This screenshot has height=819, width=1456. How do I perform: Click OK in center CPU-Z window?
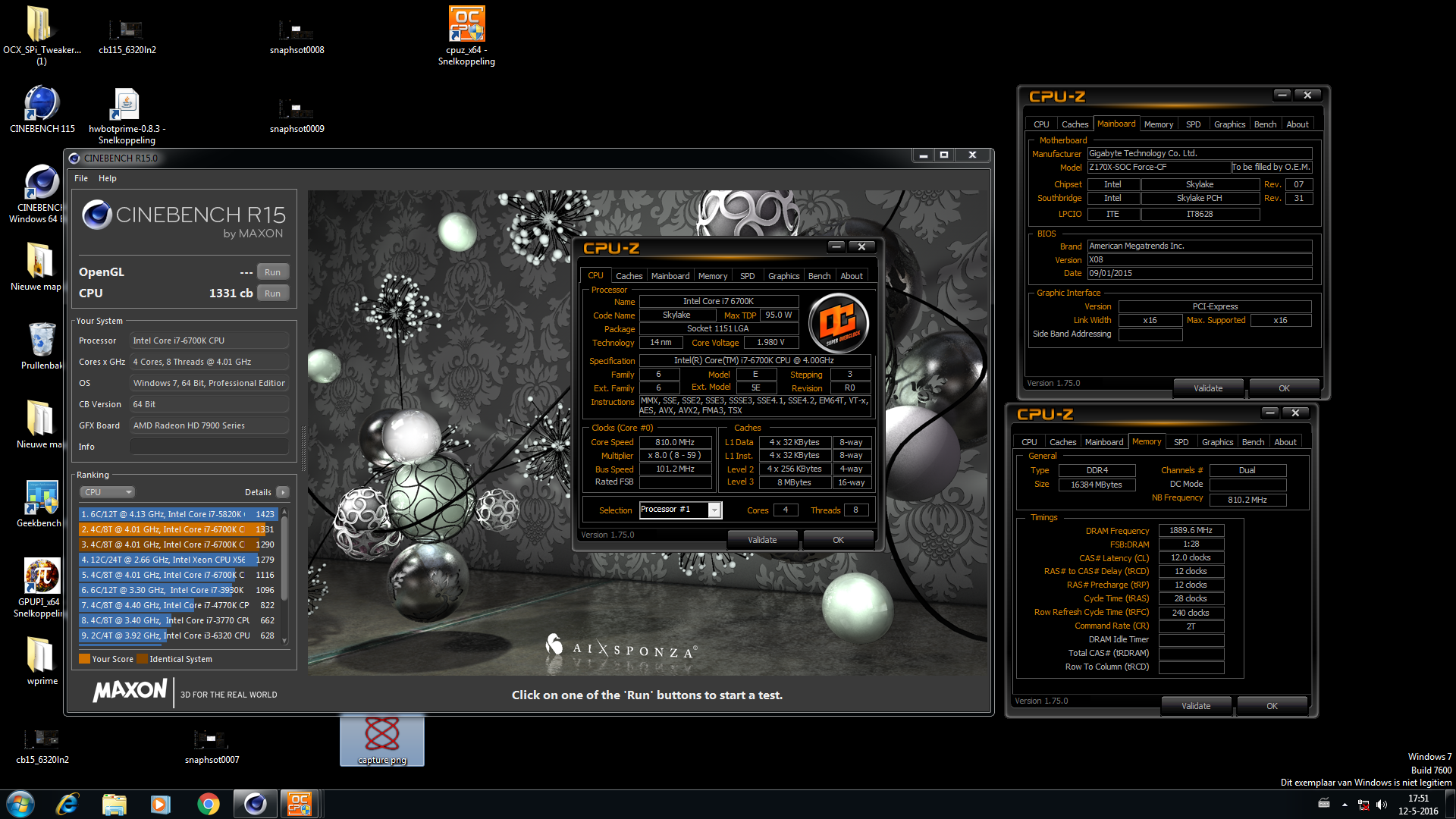click(838, 540)
